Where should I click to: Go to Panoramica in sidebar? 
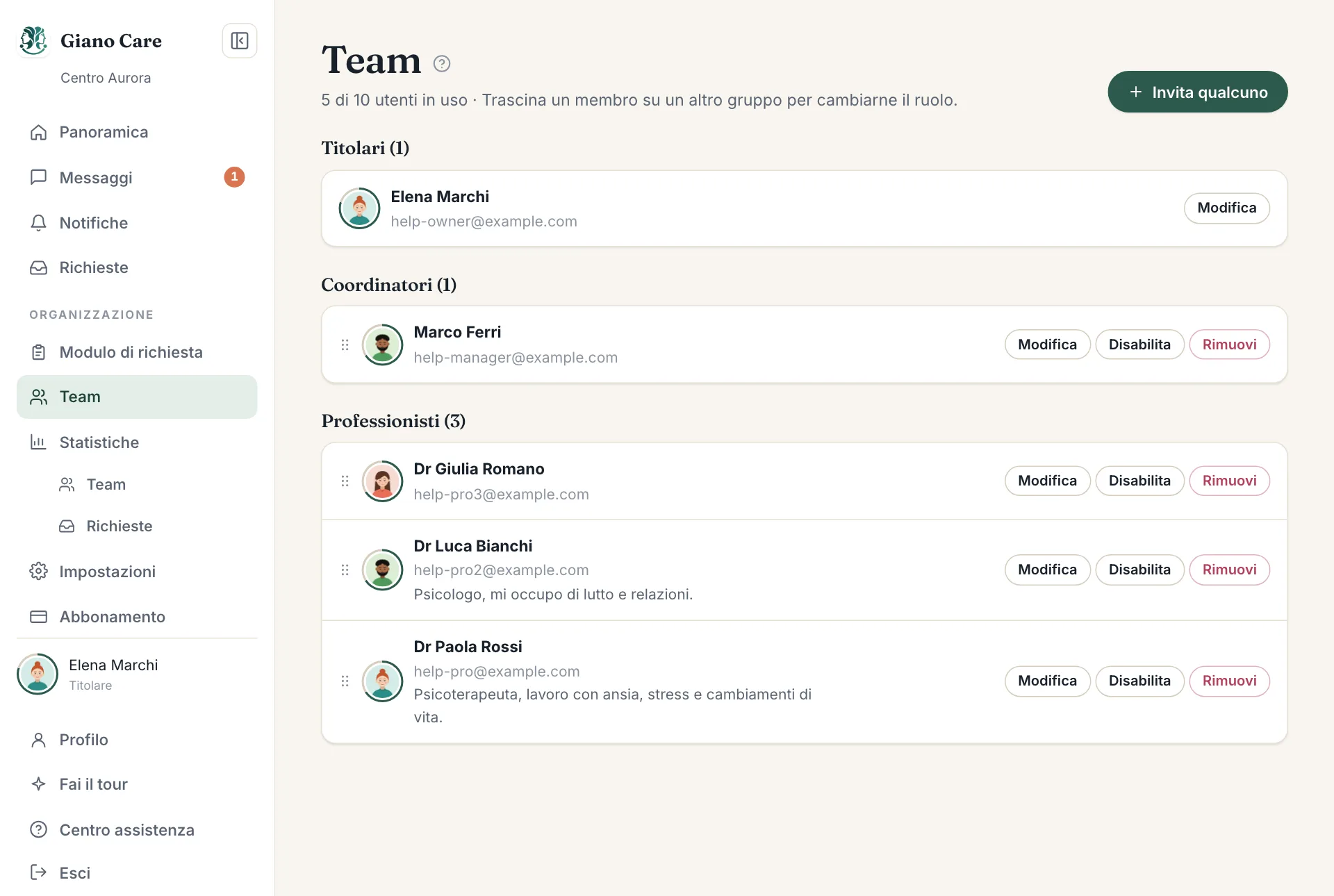coord(137,132)
